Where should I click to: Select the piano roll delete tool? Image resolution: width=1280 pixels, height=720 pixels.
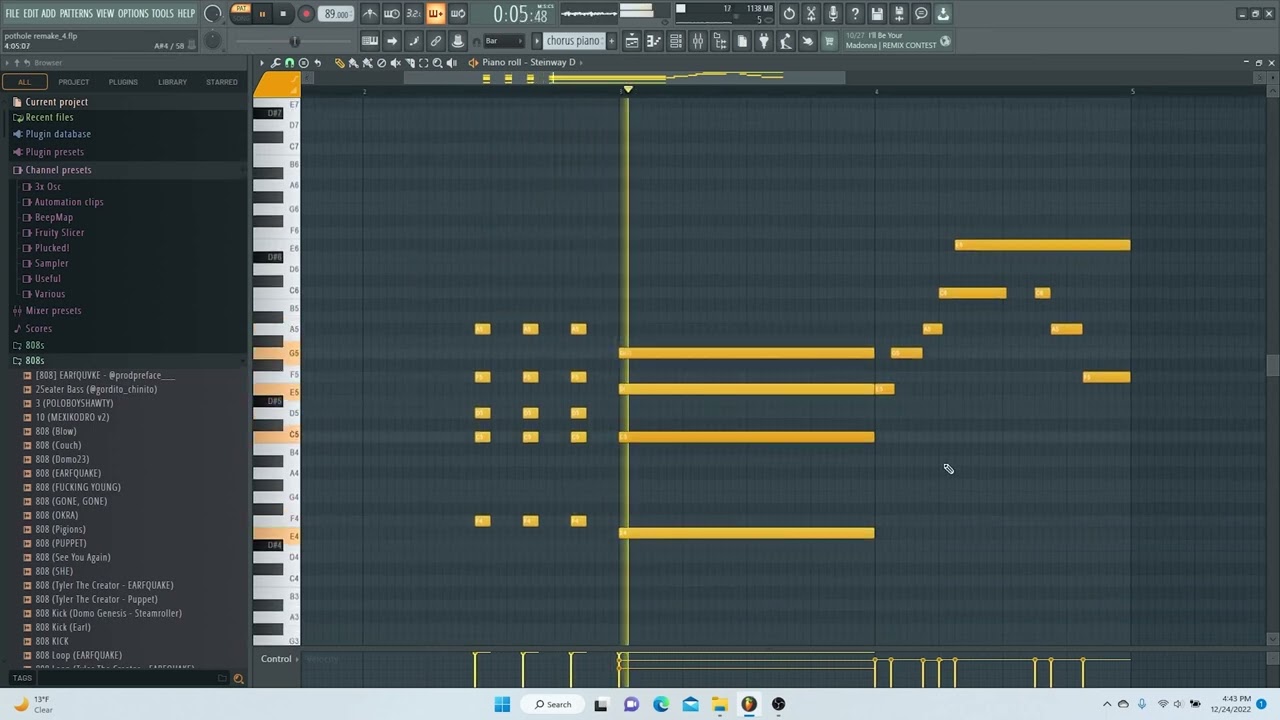382,62
